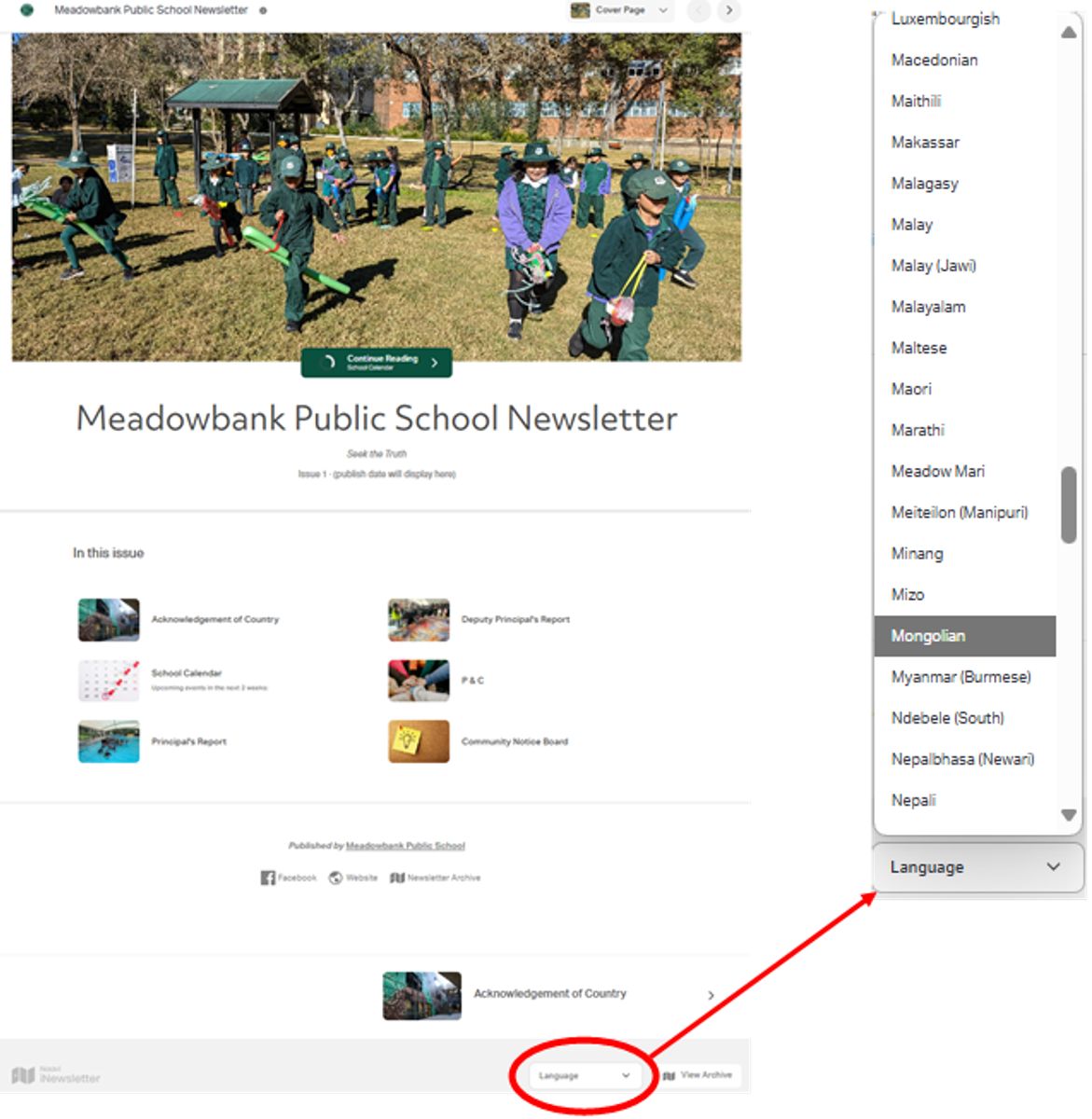Open the Website globe link

352,877
